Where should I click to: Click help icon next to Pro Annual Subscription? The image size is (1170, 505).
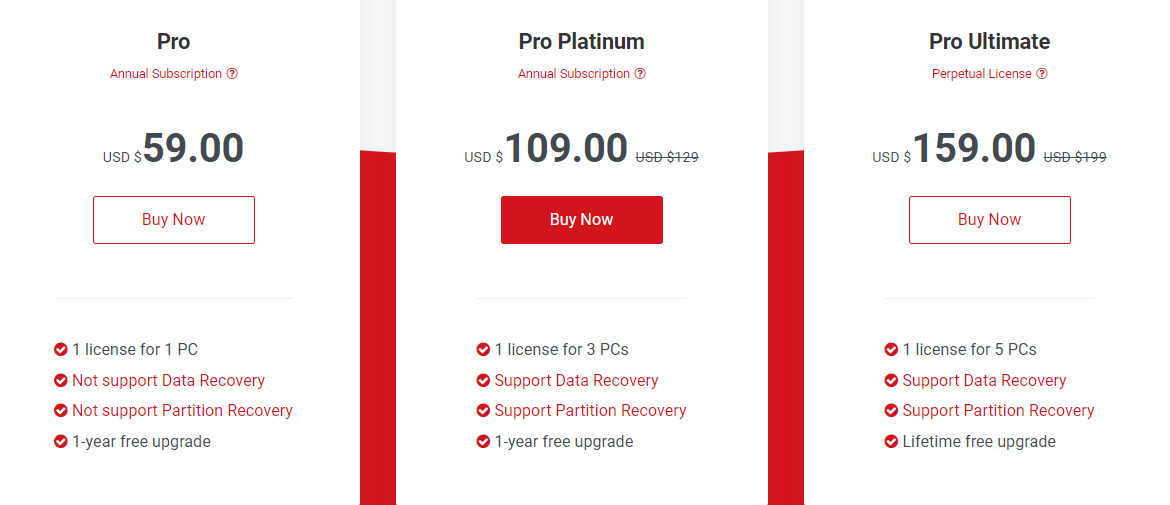pyautogui.click(x=232, y=74)
